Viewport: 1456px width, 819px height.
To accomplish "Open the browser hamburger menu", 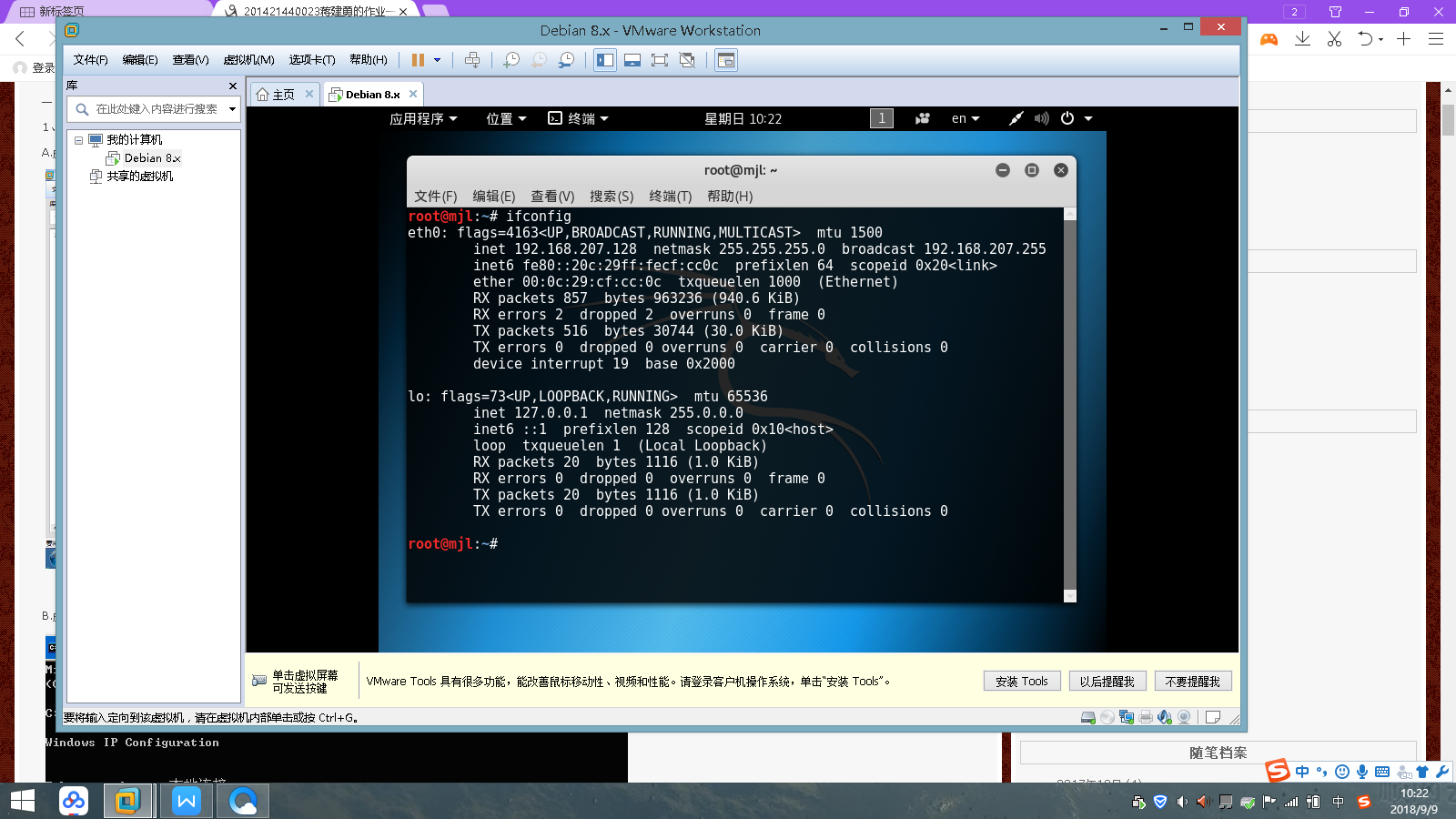I will pyautogui.click(x=1436, y=38).
